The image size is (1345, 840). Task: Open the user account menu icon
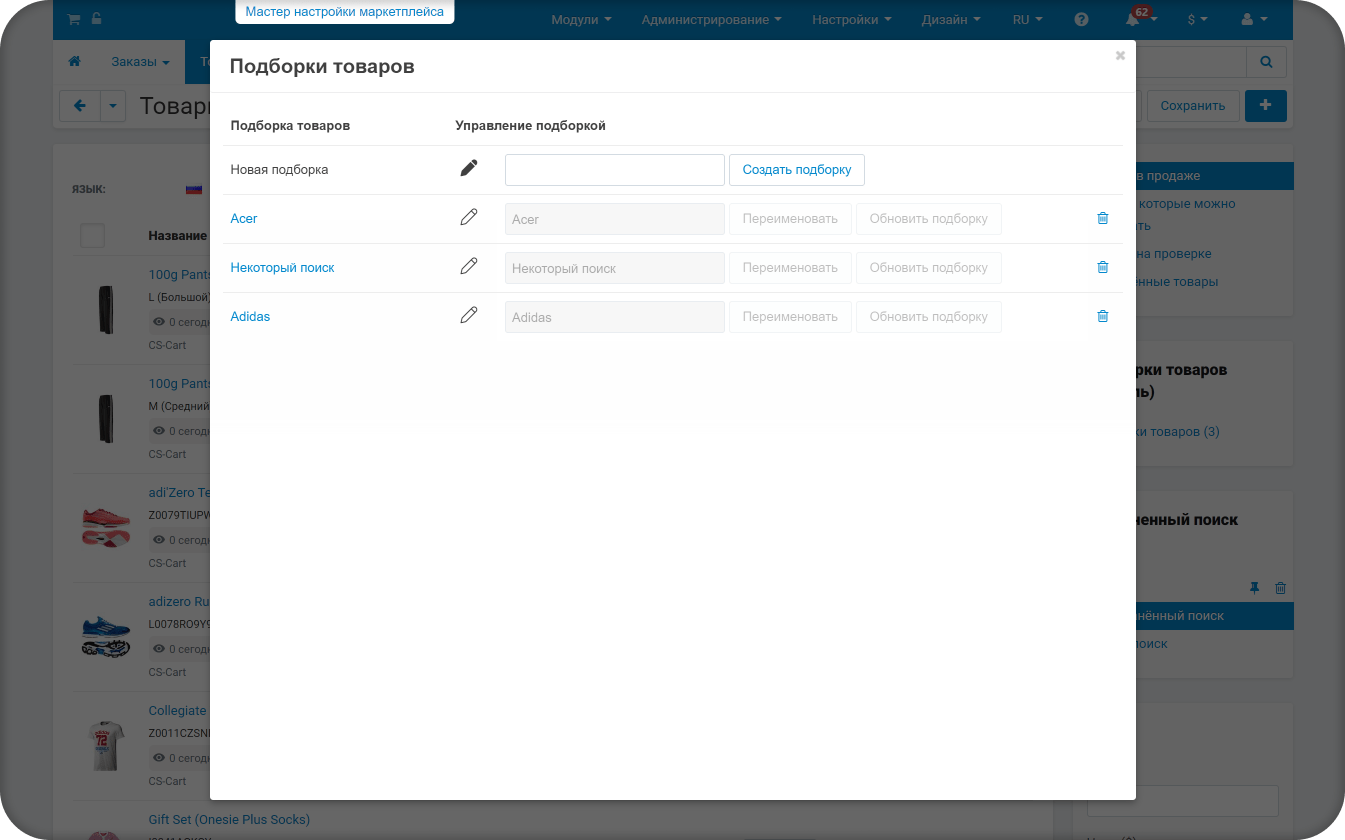[x=1253, y=20]
